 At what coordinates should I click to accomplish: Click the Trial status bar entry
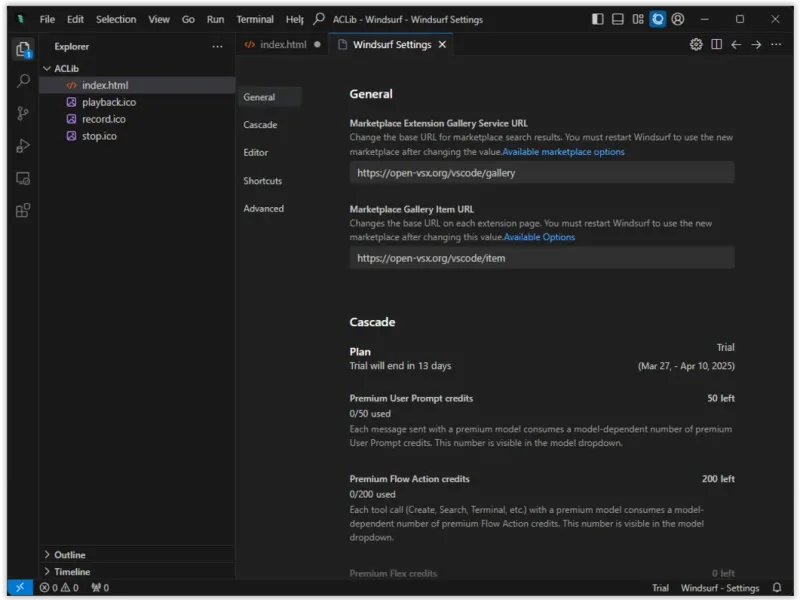coord(660,588)
